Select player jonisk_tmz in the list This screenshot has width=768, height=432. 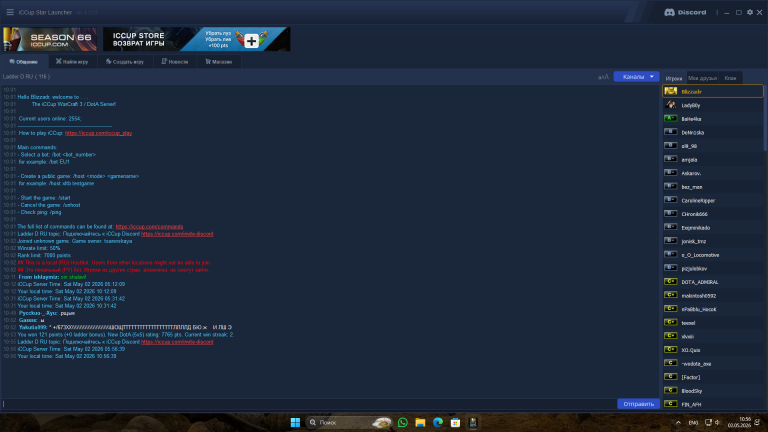coord(713,241)
